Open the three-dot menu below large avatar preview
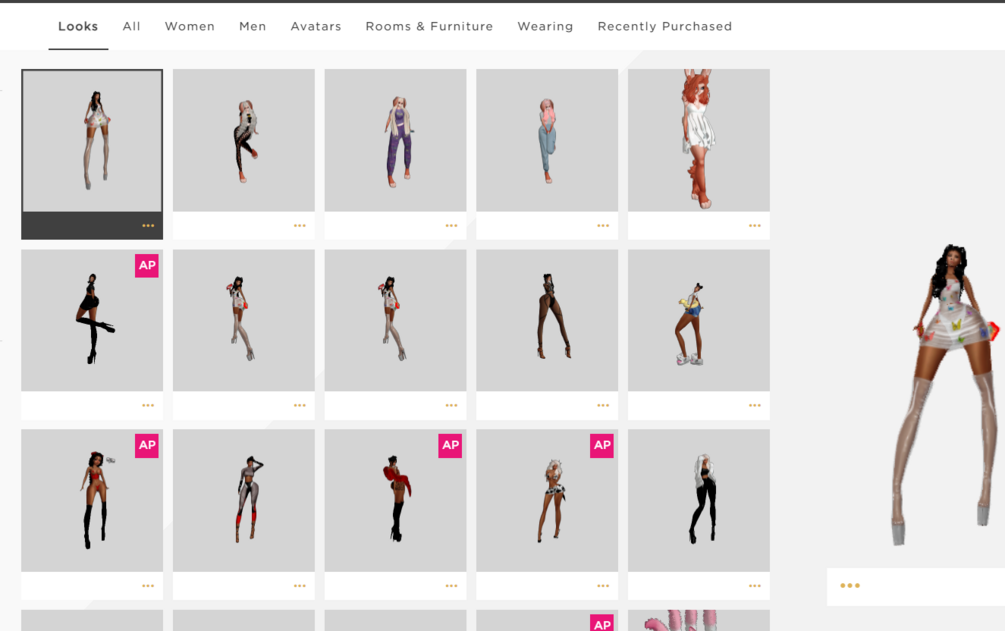 850,585
